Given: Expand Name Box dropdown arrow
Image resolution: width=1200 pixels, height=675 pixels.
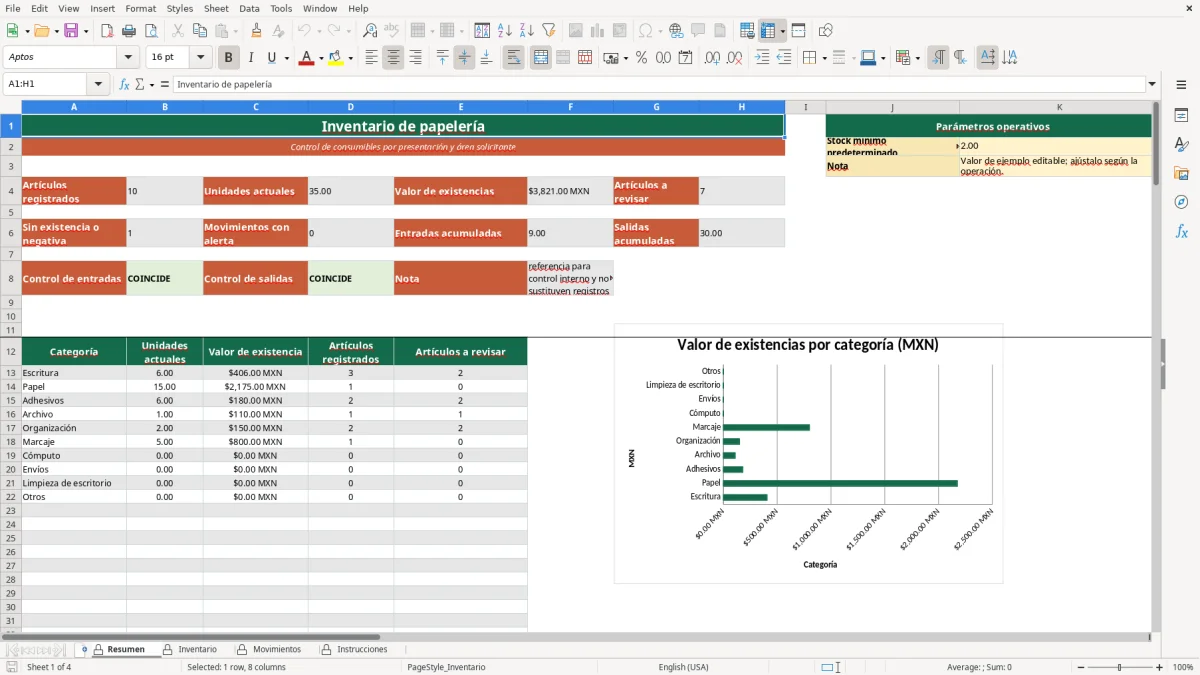Looking at the screenshot, I should (98, 84).
